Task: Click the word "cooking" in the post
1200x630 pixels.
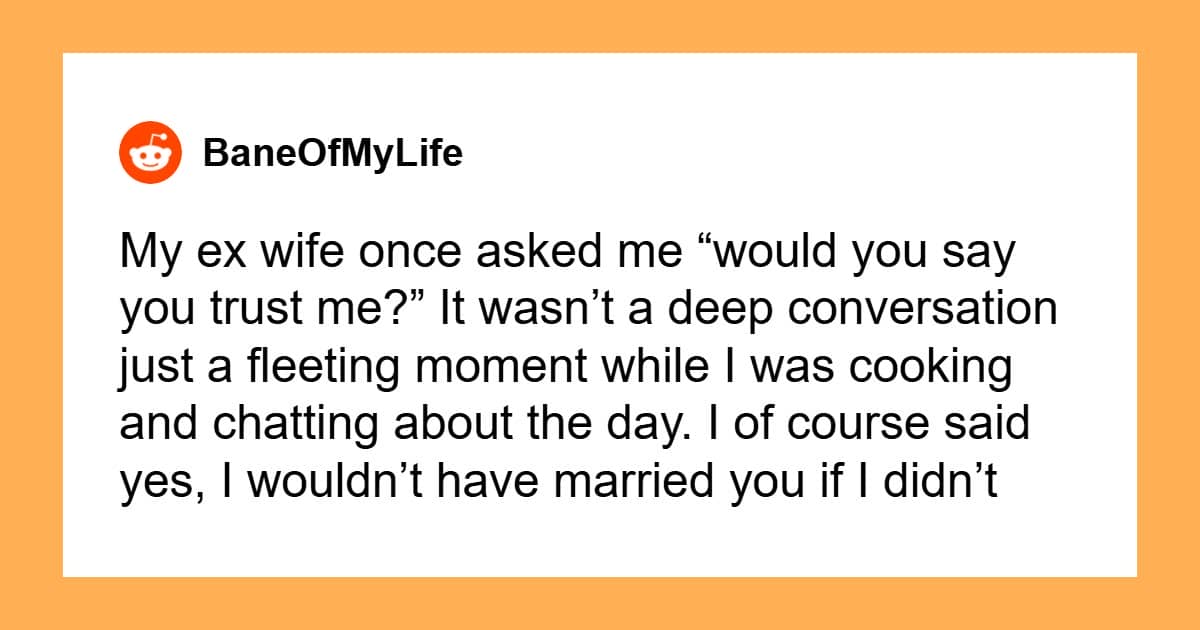Action: pyautogui.click(x=939, y=368)
